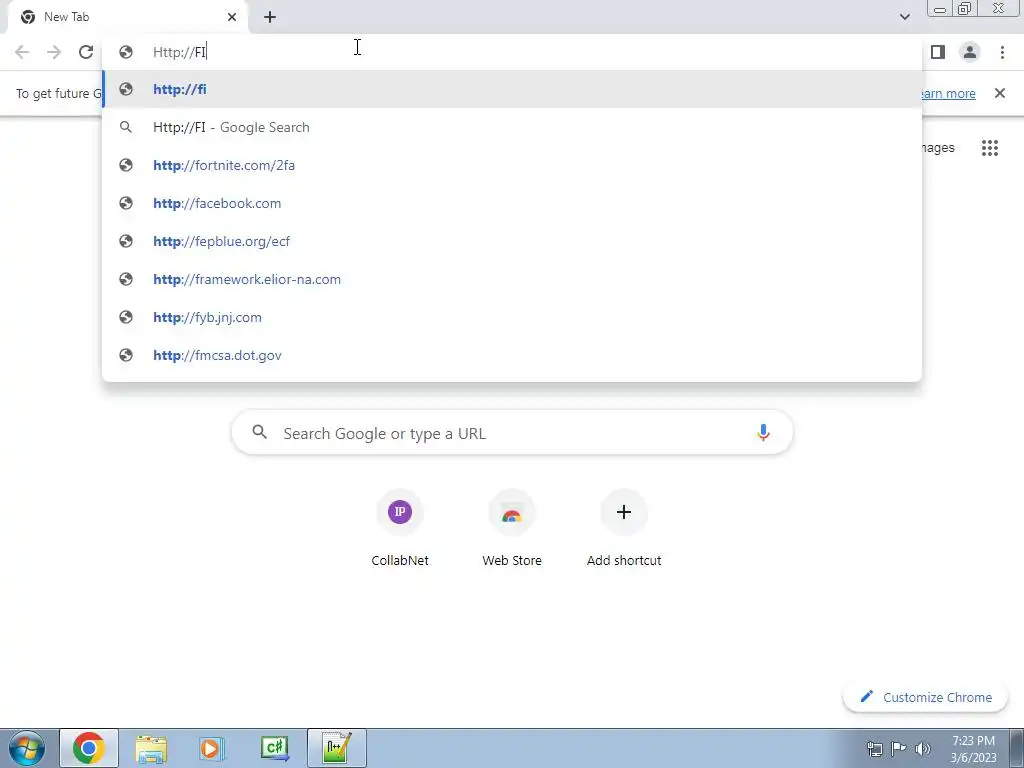Start voice search with microphone icon
Image resolution: width=1024 pixels, height=768 pixels.
click(763, 432)
